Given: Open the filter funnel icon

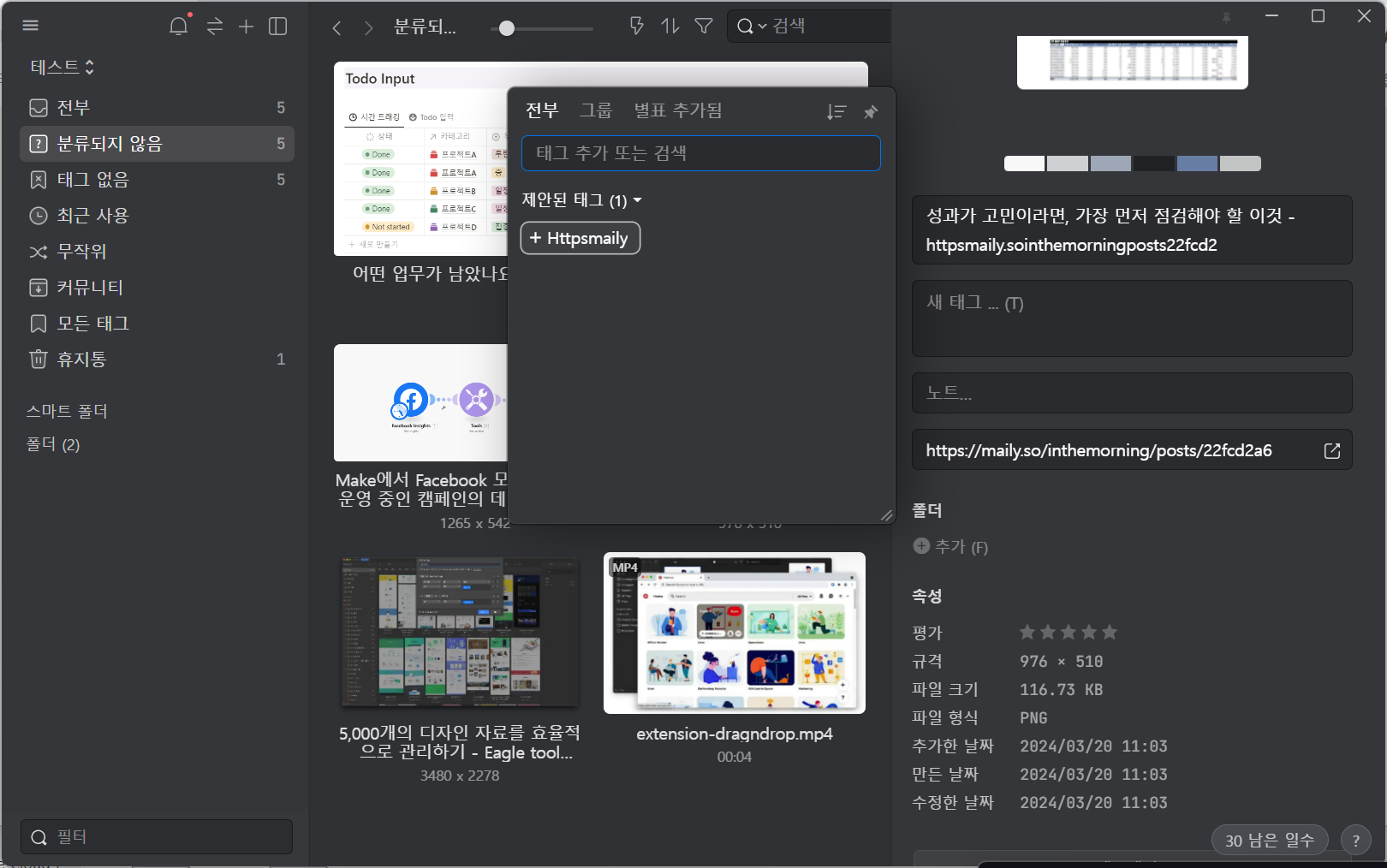Looking at the screenshot, I should pos(703,27).
